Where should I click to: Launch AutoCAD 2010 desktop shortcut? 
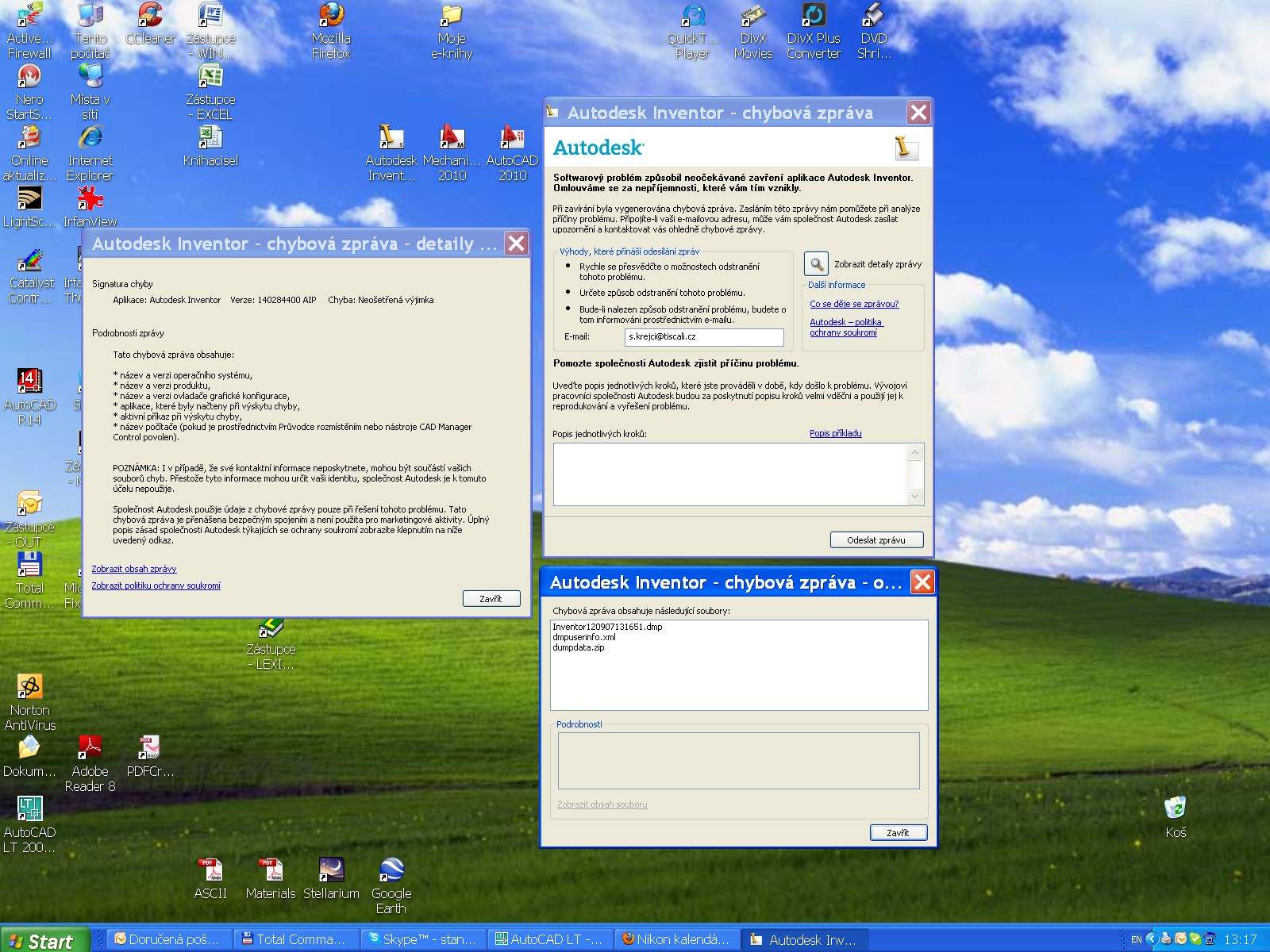pos(512,152)
